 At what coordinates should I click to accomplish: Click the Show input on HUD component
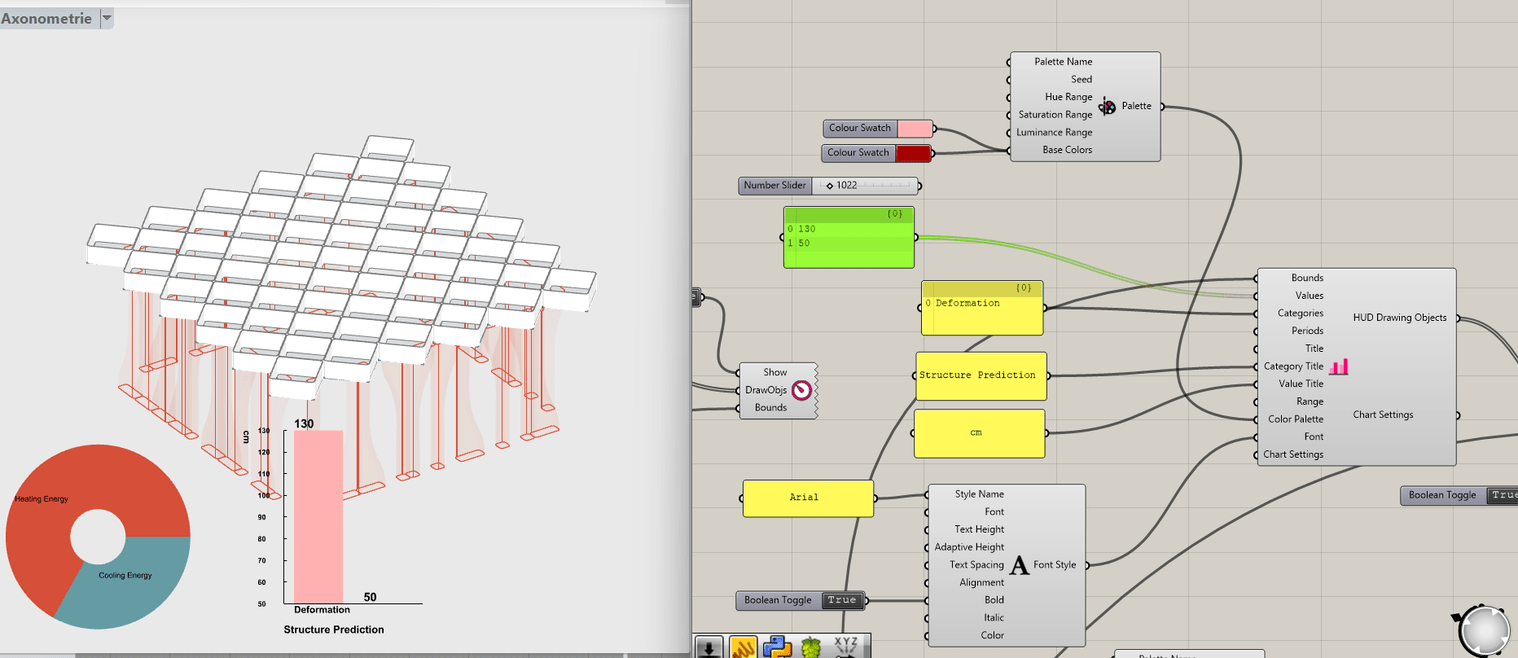[x=775, y=372]
